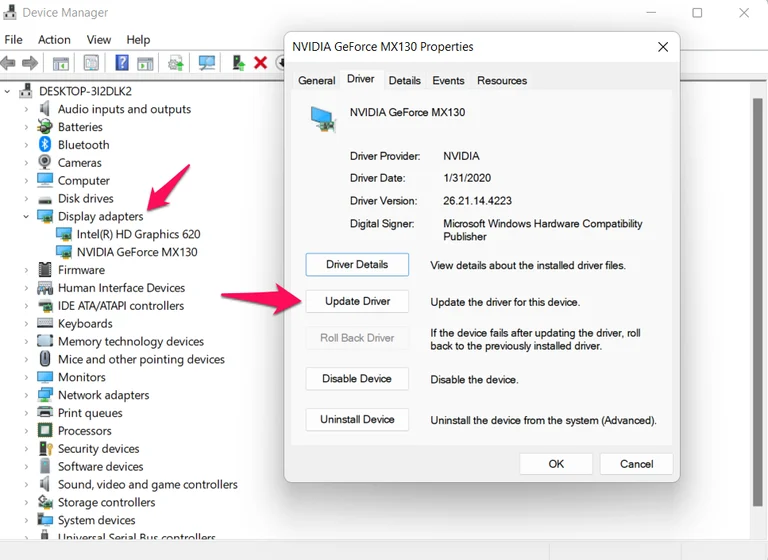Click the driver version value 26.21.14.4223

pyautogui.click(x=478, y=201)
